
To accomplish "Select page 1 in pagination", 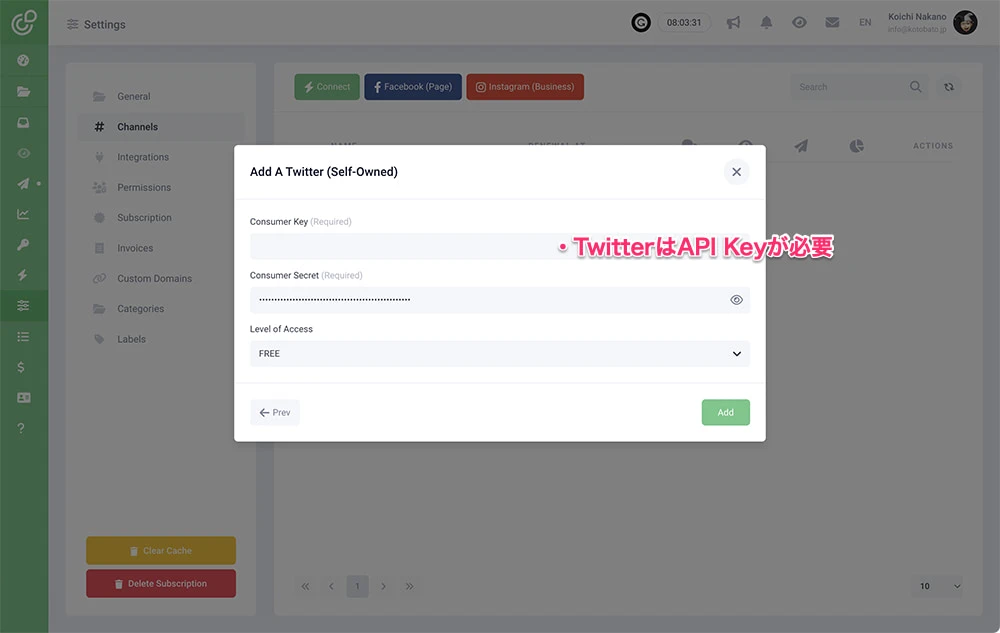I will pos(358,586).
